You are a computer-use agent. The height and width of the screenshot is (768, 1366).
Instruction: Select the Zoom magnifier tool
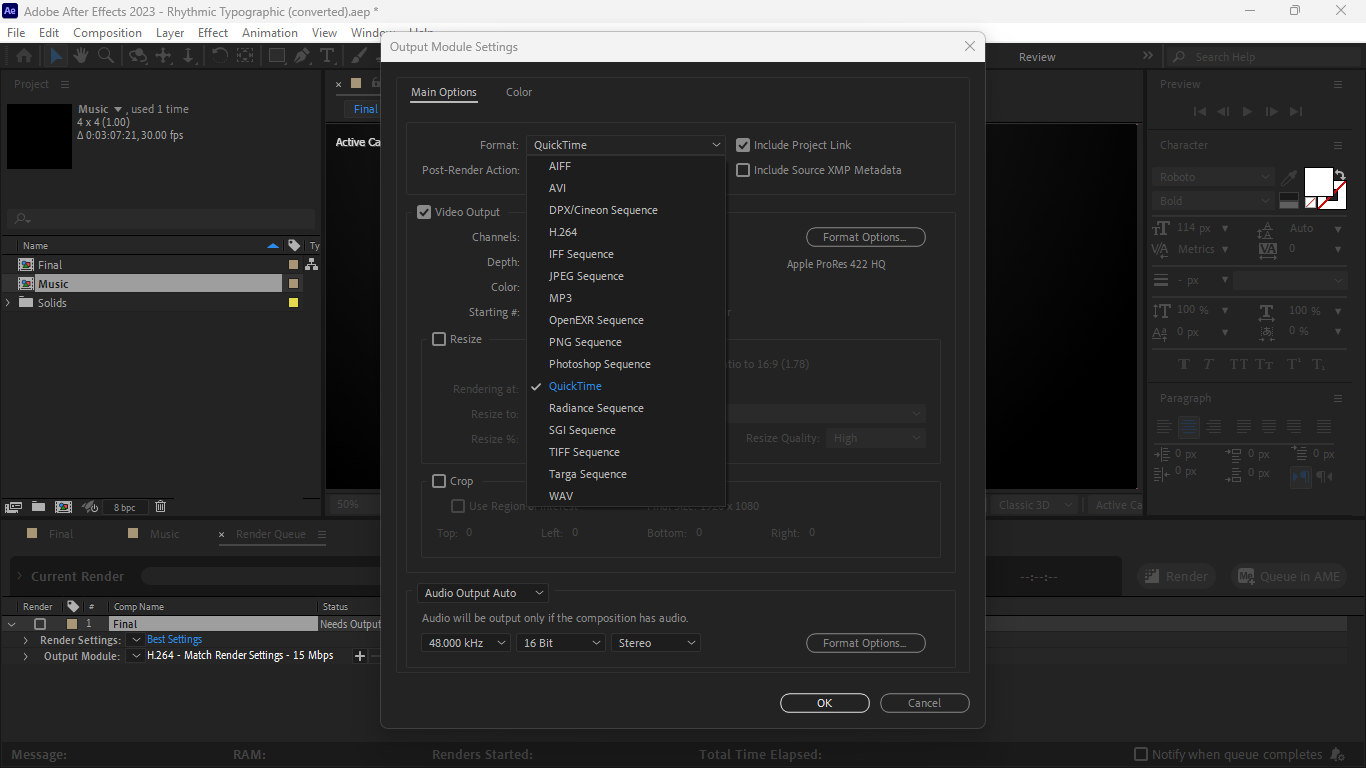pyautogui.click(x=106, y=56)
